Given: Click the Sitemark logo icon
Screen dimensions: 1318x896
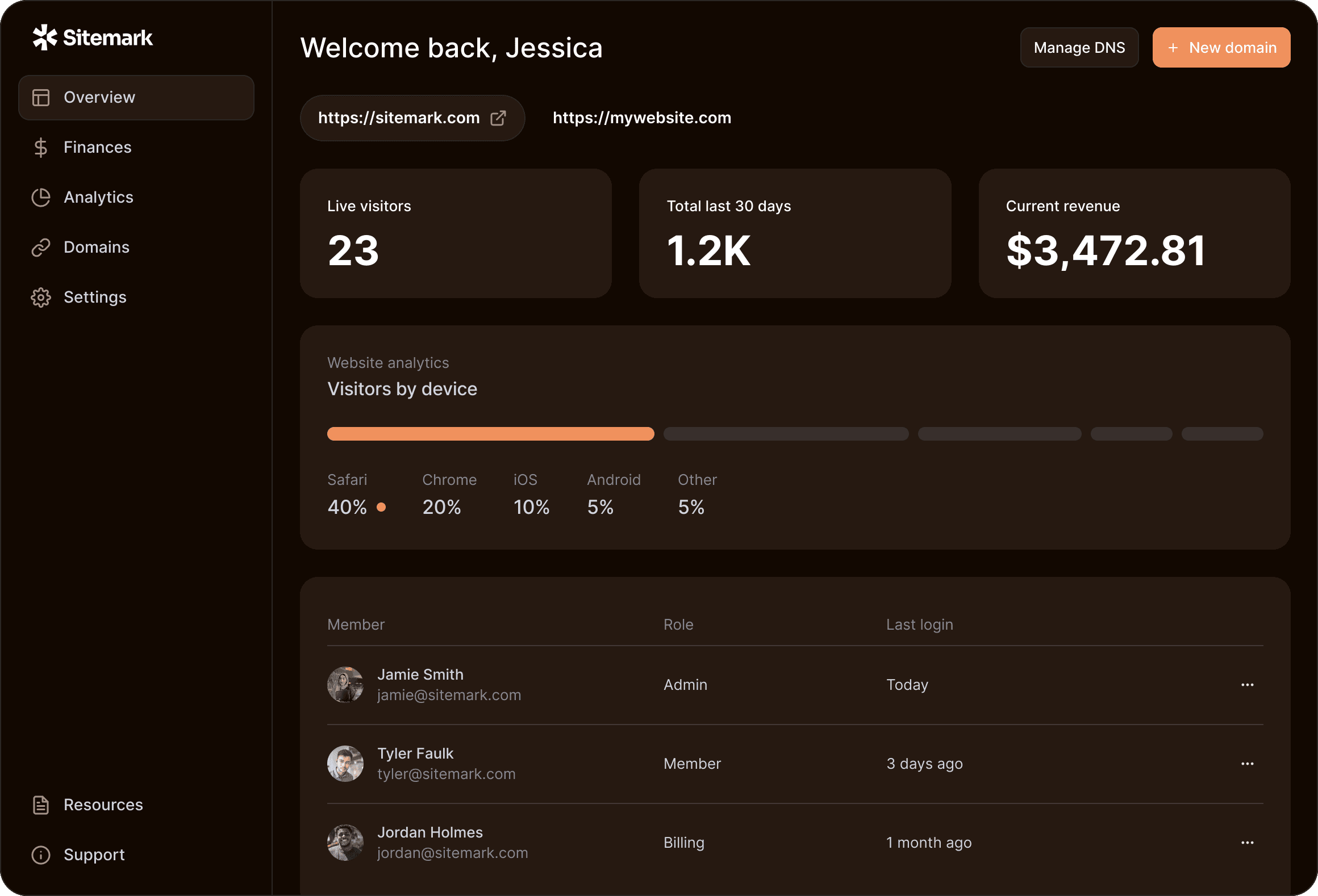Looking at the screenshot, I should tap(43, 37).
